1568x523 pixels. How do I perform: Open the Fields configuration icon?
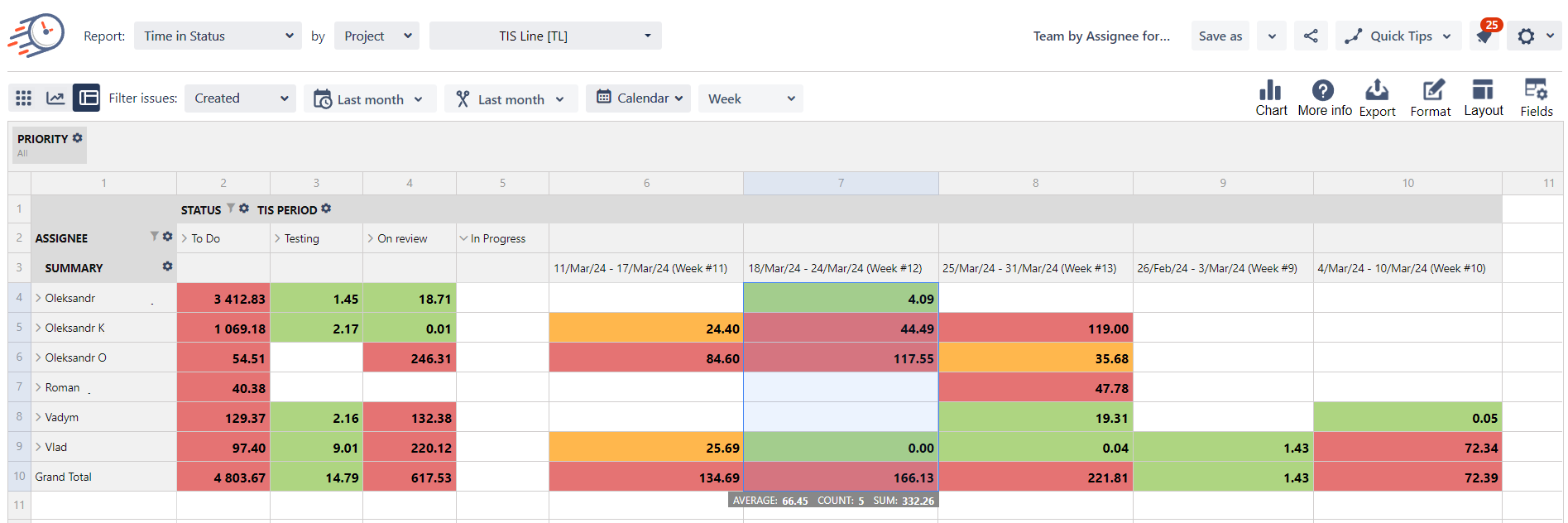coord(1536,90)
